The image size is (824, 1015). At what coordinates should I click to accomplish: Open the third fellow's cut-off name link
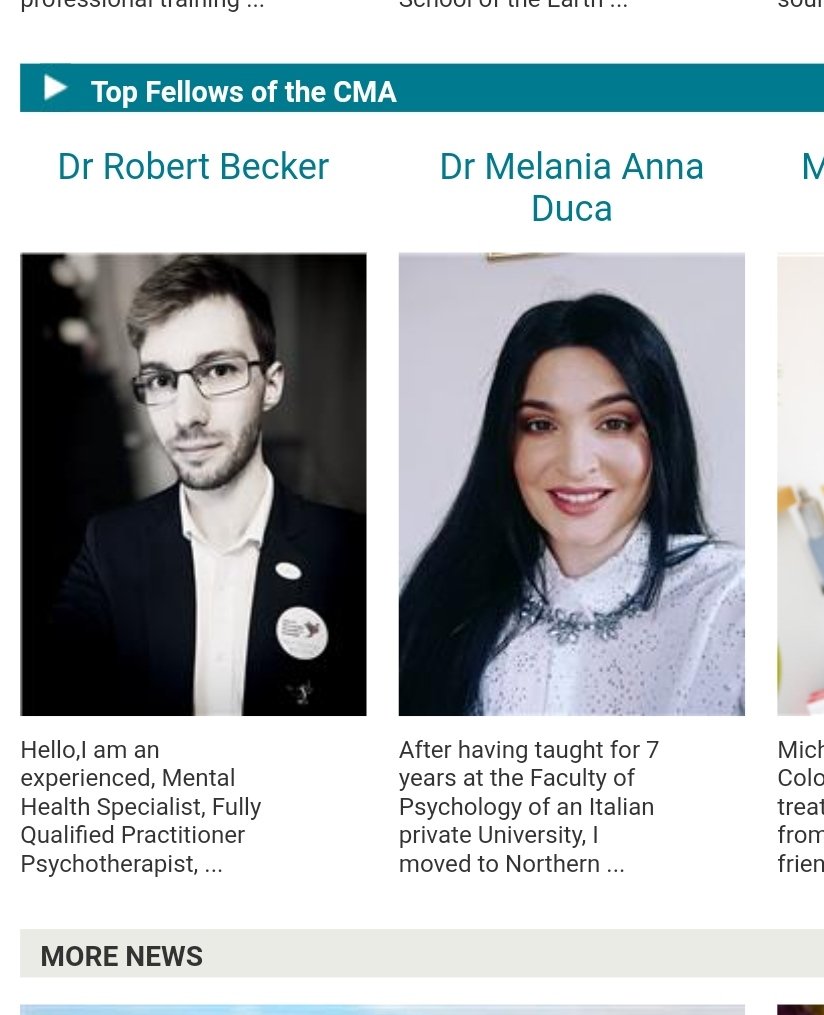(812, 166)
